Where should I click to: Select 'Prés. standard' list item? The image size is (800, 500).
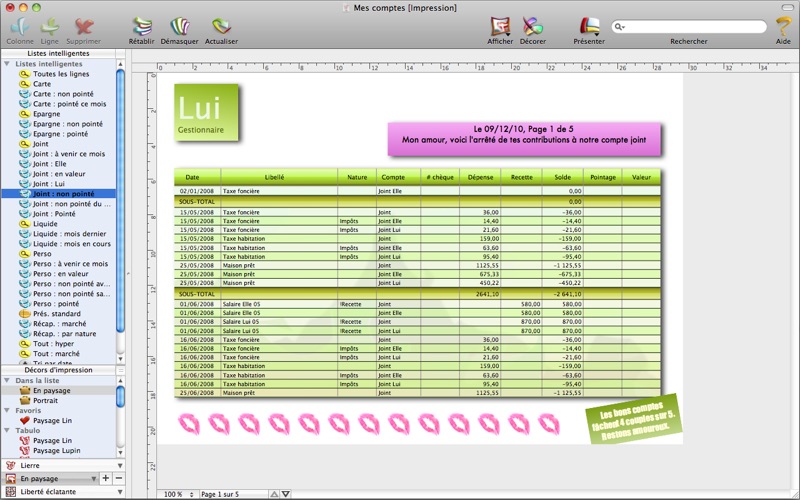click(x=57, y=314)
